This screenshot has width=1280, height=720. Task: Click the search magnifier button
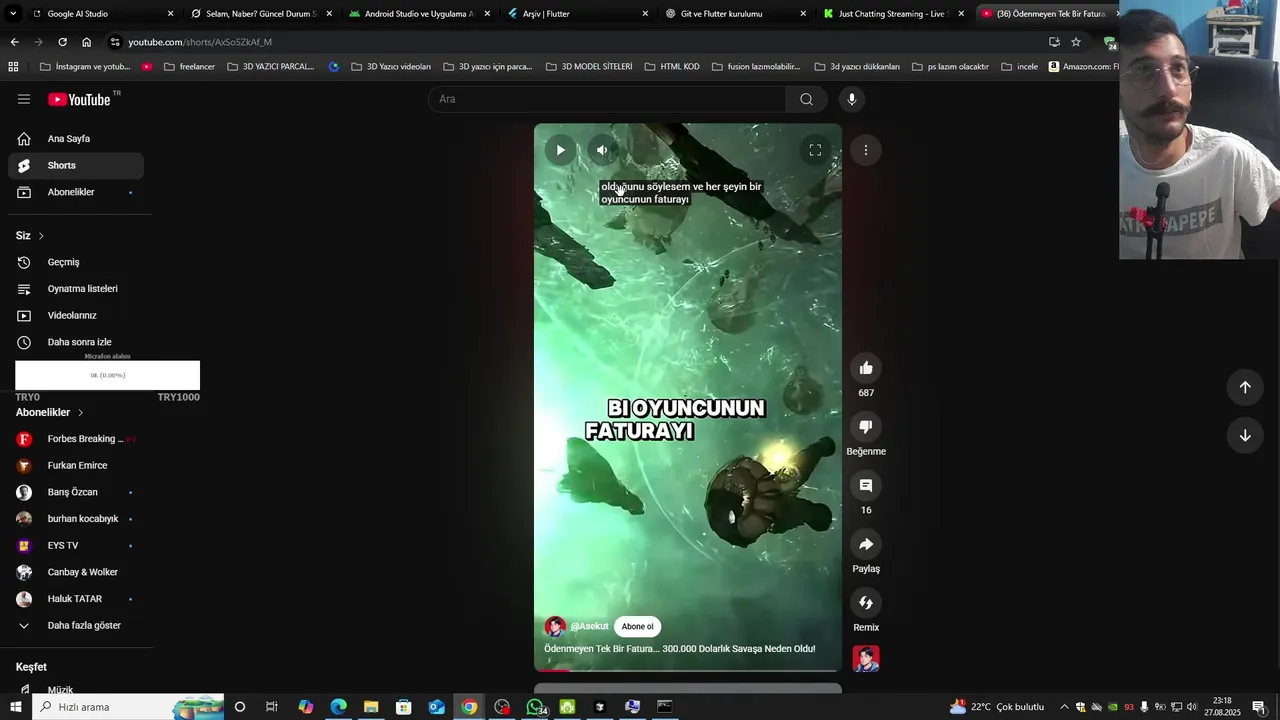(x=806, y=99)
